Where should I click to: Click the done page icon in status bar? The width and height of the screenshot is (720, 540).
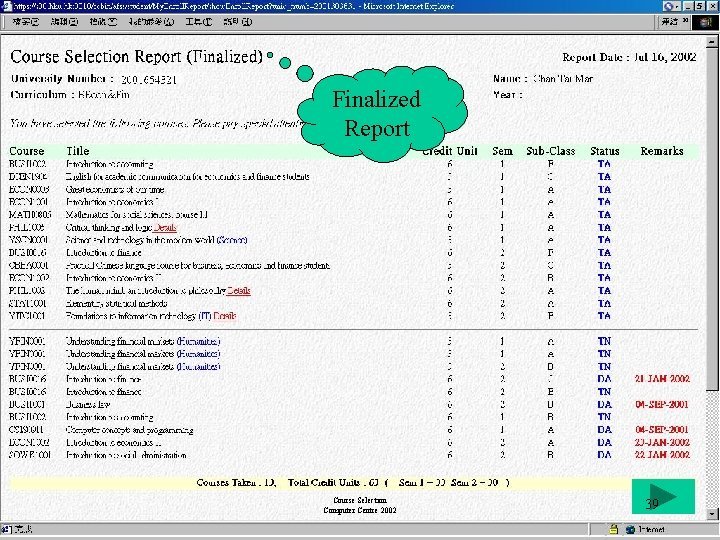[7, 529]
